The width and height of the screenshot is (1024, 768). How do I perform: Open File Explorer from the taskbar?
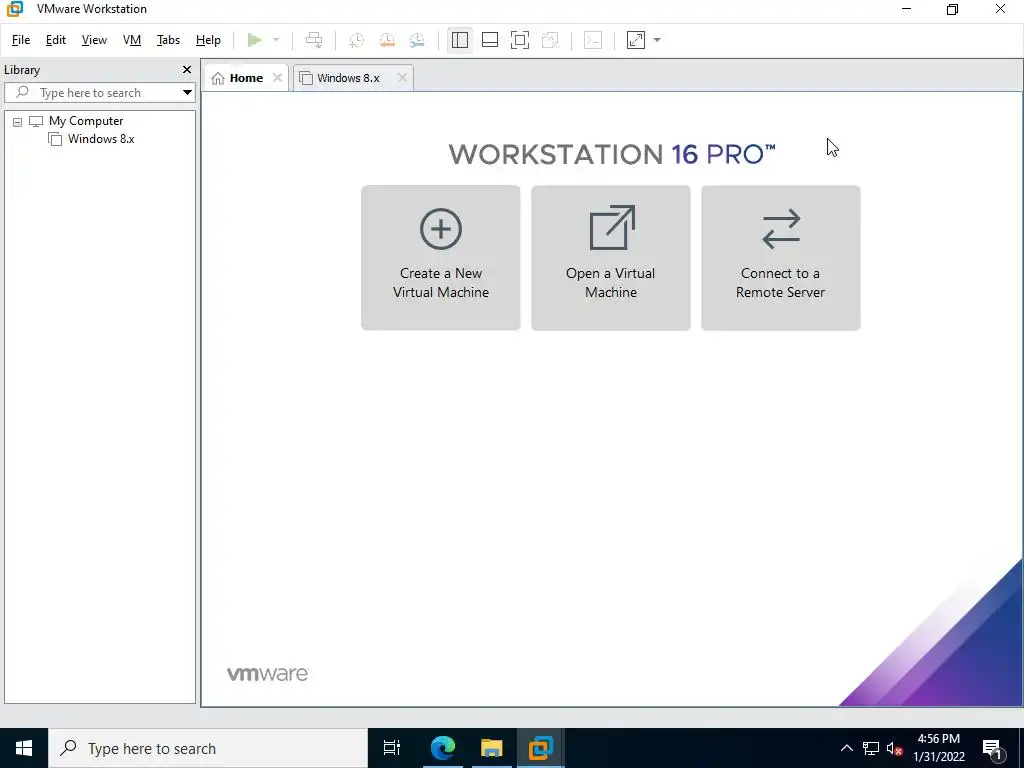click(x=492, y=748)
